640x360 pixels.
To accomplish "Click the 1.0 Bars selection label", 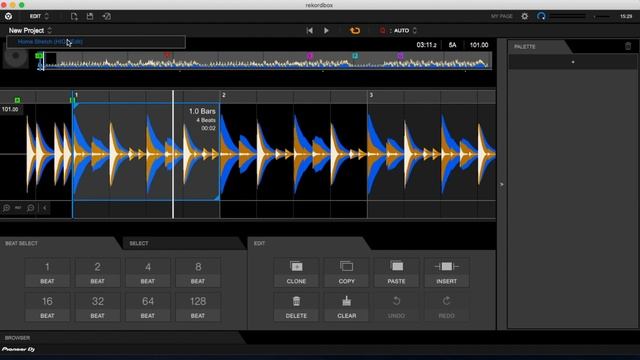I will tap(202, 111).
